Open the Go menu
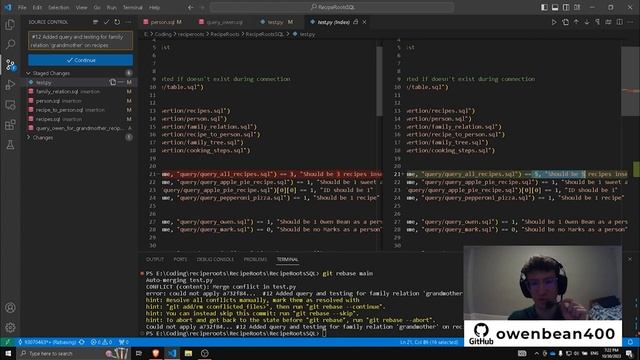 (x=97, y=7)
